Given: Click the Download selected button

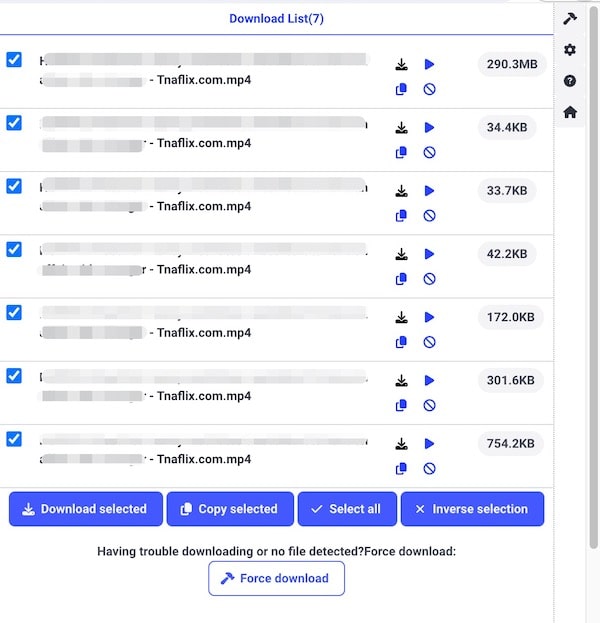Looking at the screenshot, I should pyautogui.click(x=84, y=509).
